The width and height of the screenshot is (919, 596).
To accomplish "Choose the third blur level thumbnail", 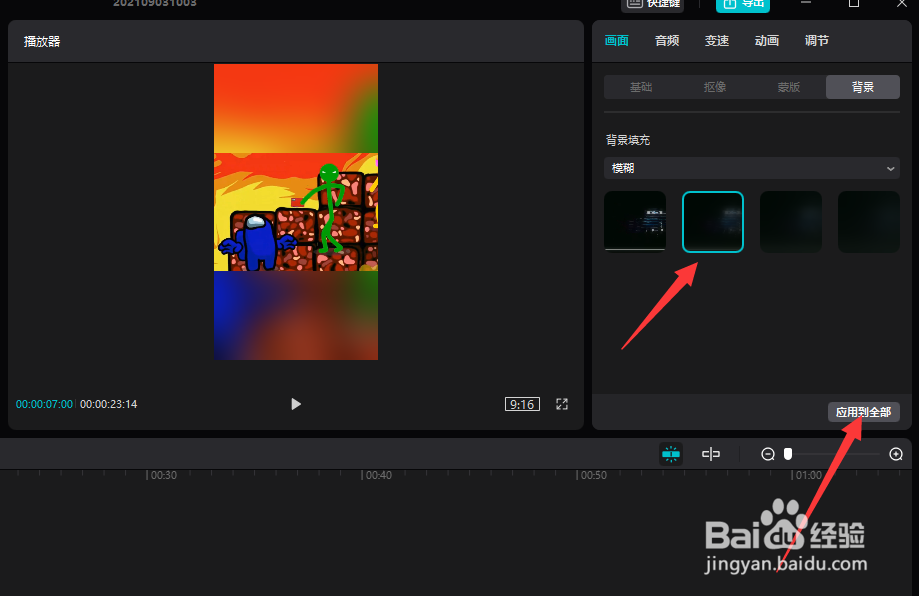I will 791,222.
